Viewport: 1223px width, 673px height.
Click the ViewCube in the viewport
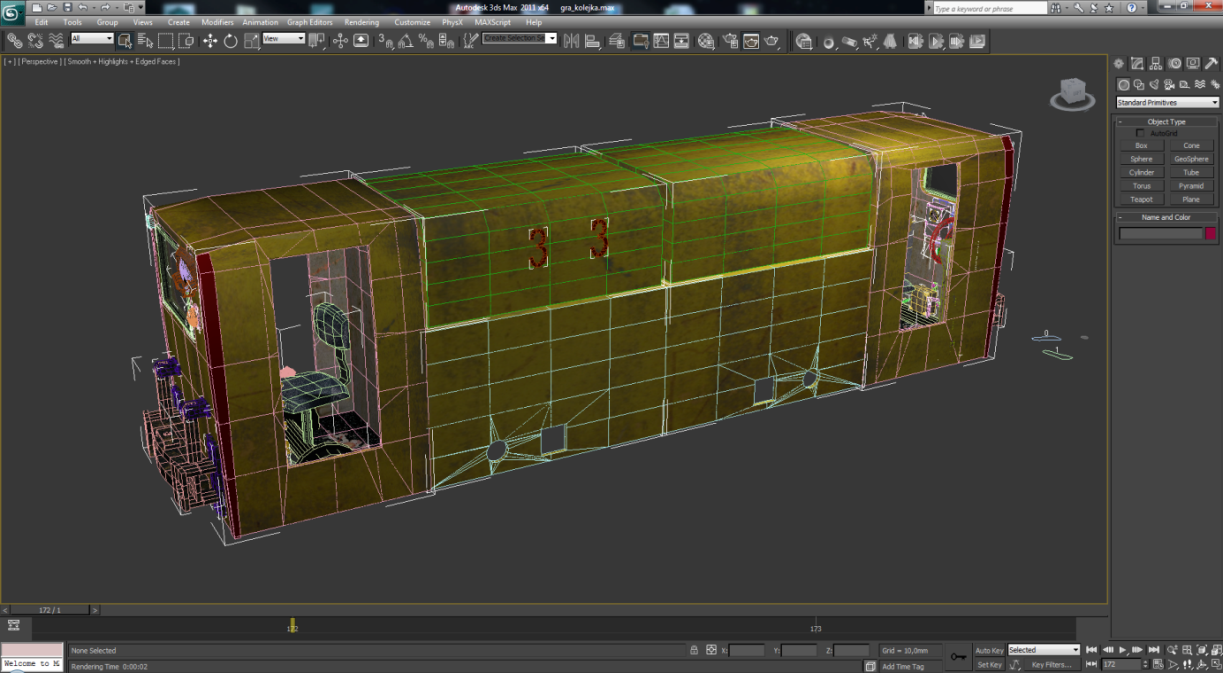(1072, 93)
